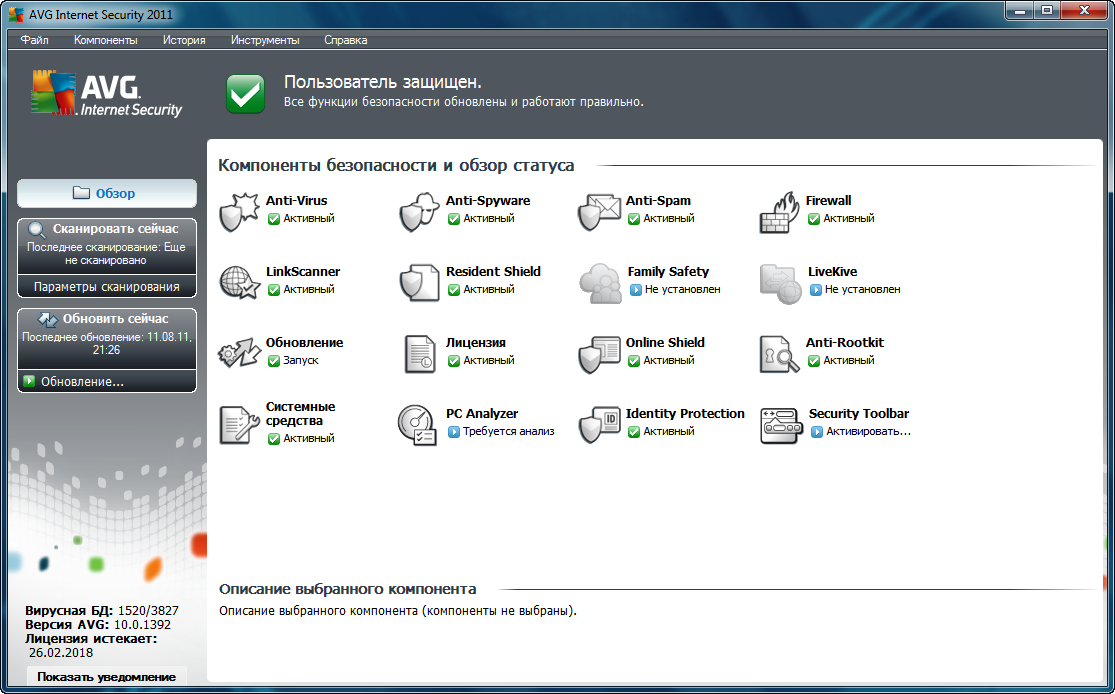Select the Обзор tab in sidebar
This screenshot has height=694, width=1115.
coord(107,193)
